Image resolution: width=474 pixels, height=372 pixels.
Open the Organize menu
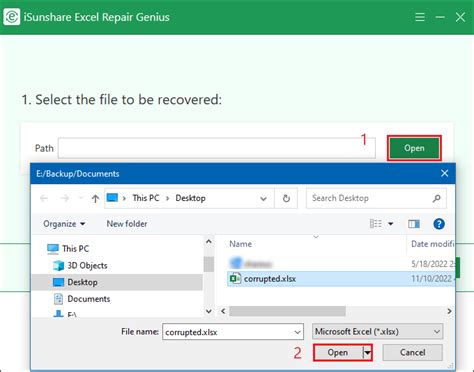tap(64, 224)
